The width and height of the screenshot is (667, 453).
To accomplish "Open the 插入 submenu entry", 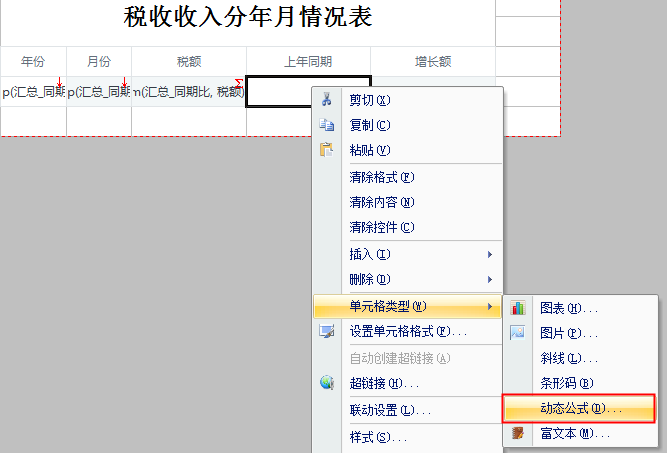I will tap(408, 254).
